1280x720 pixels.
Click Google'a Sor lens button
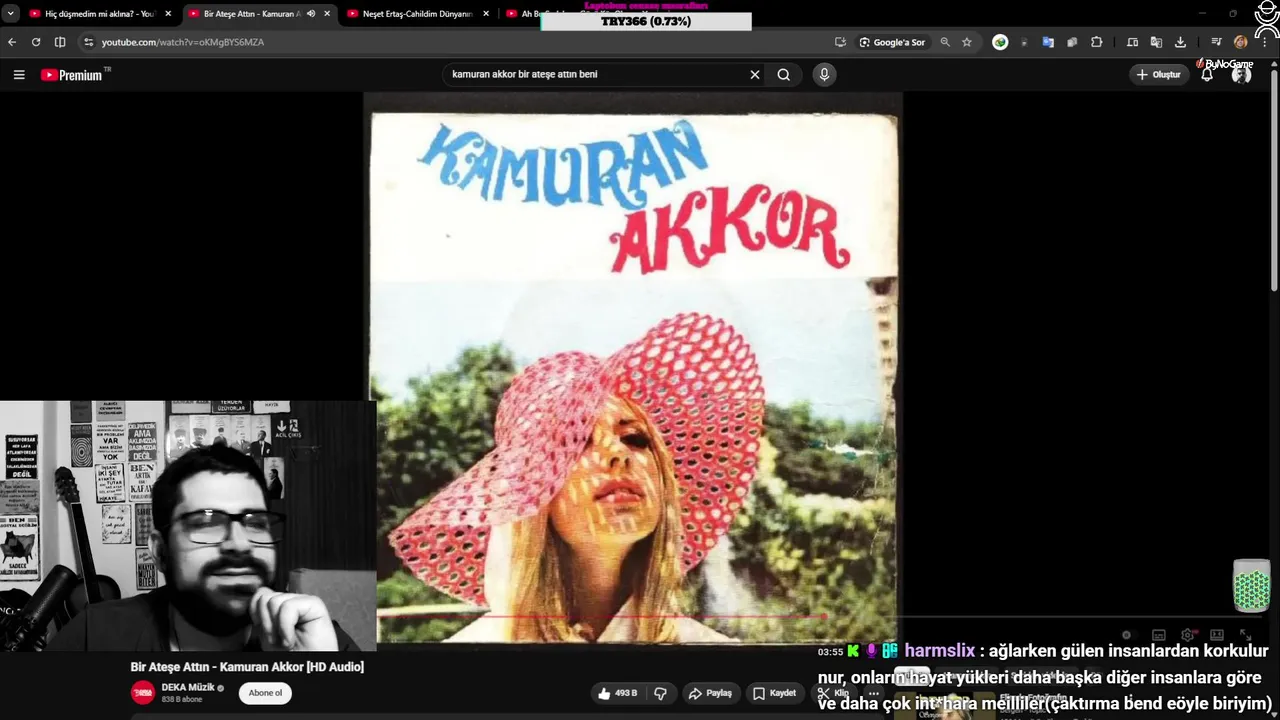892,42
